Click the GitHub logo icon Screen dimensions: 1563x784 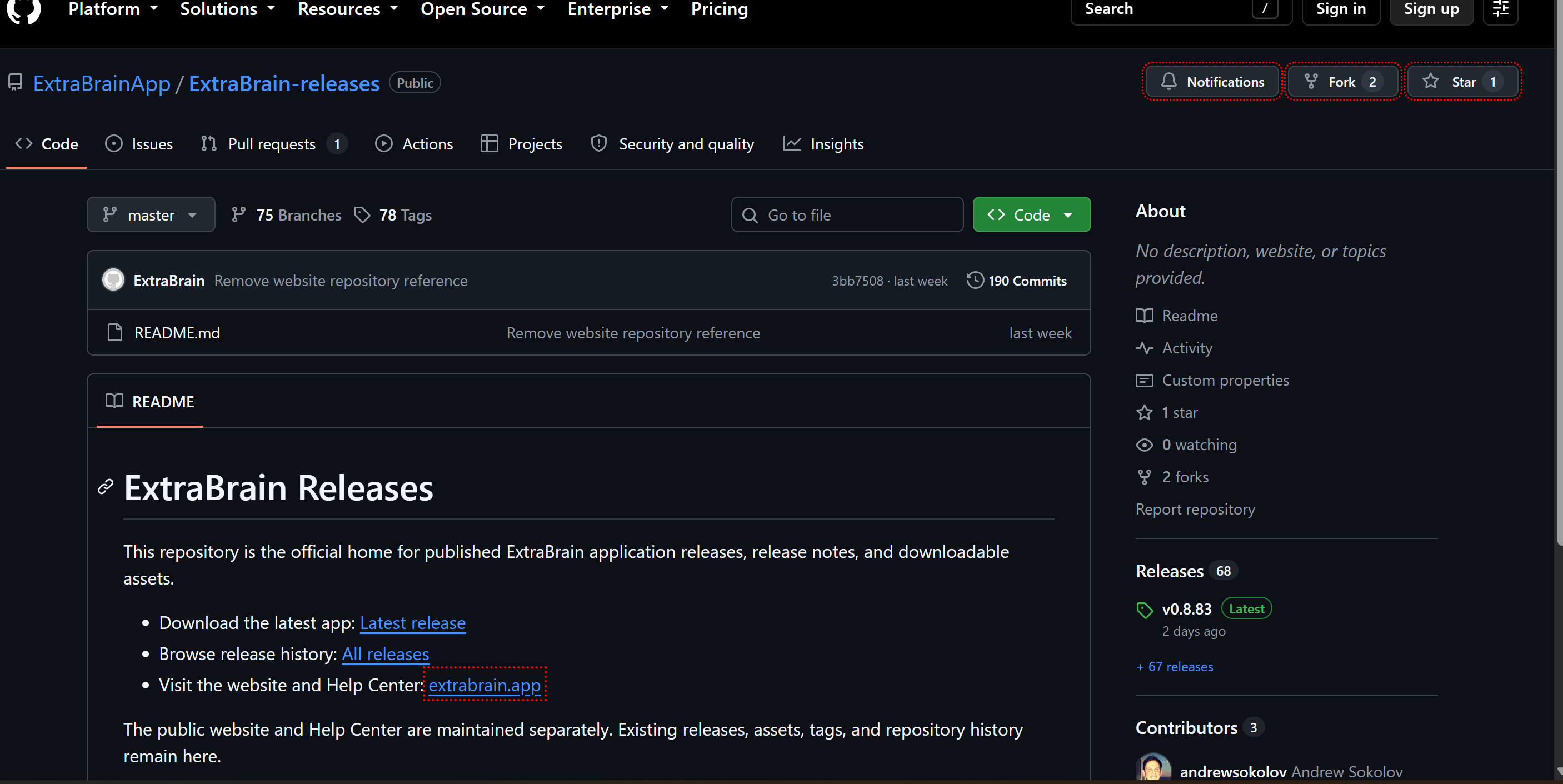pyautogui.click(x=23, y=9)
